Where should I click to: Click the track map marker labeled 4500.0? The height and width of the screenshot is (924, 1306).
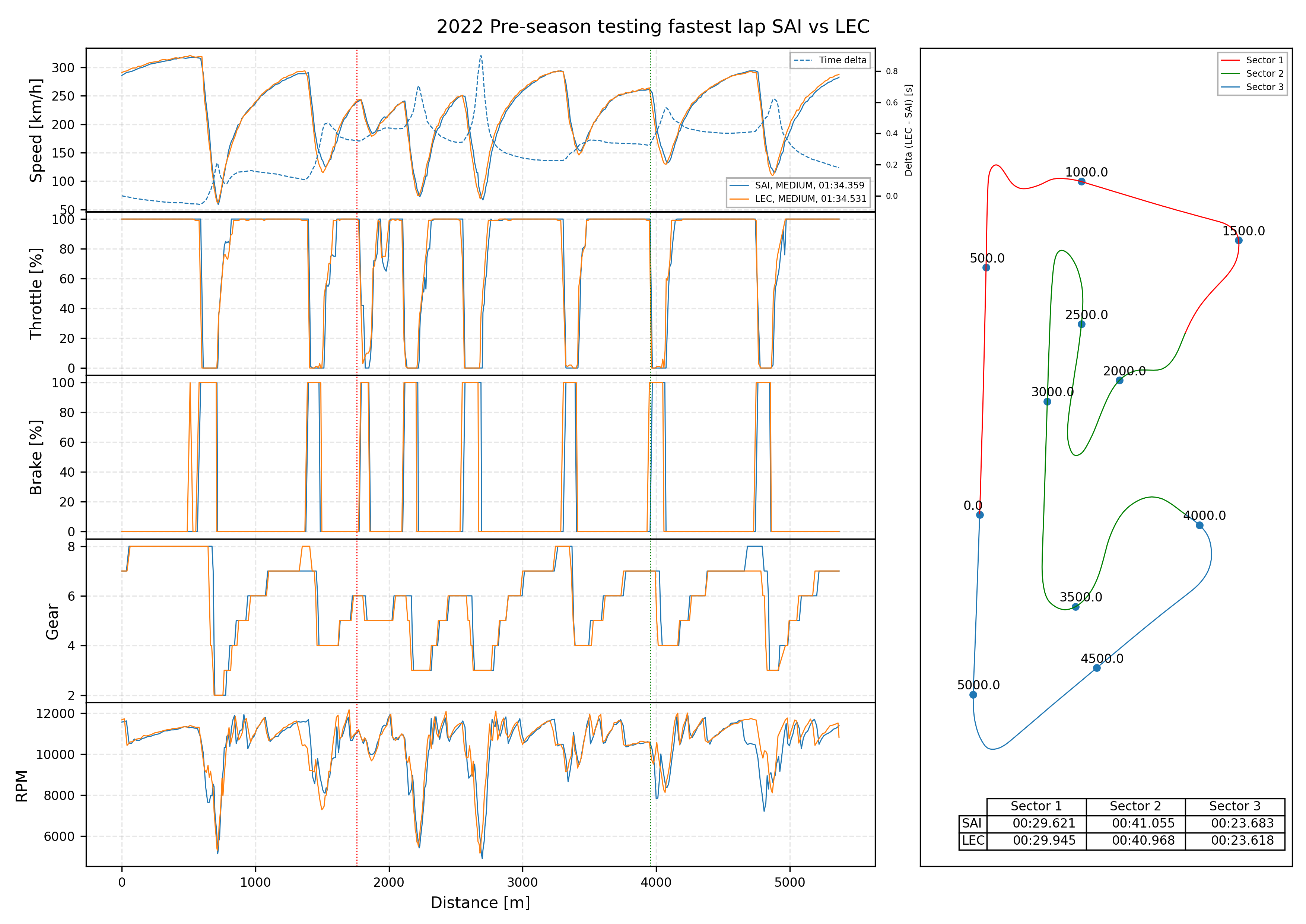coord(1097,668)
